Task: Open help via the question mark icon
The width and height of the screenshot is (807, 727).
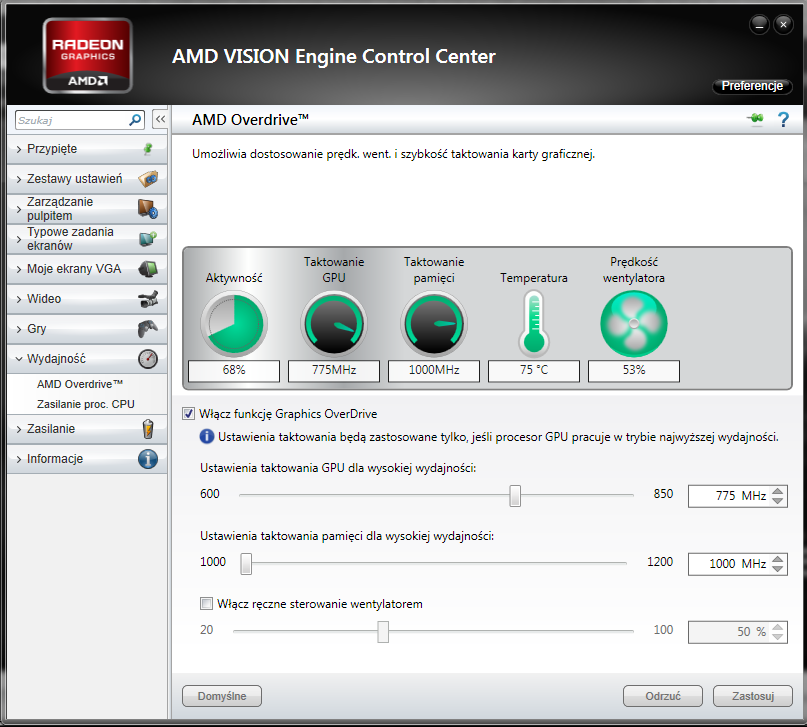Action: click(783, 120)
